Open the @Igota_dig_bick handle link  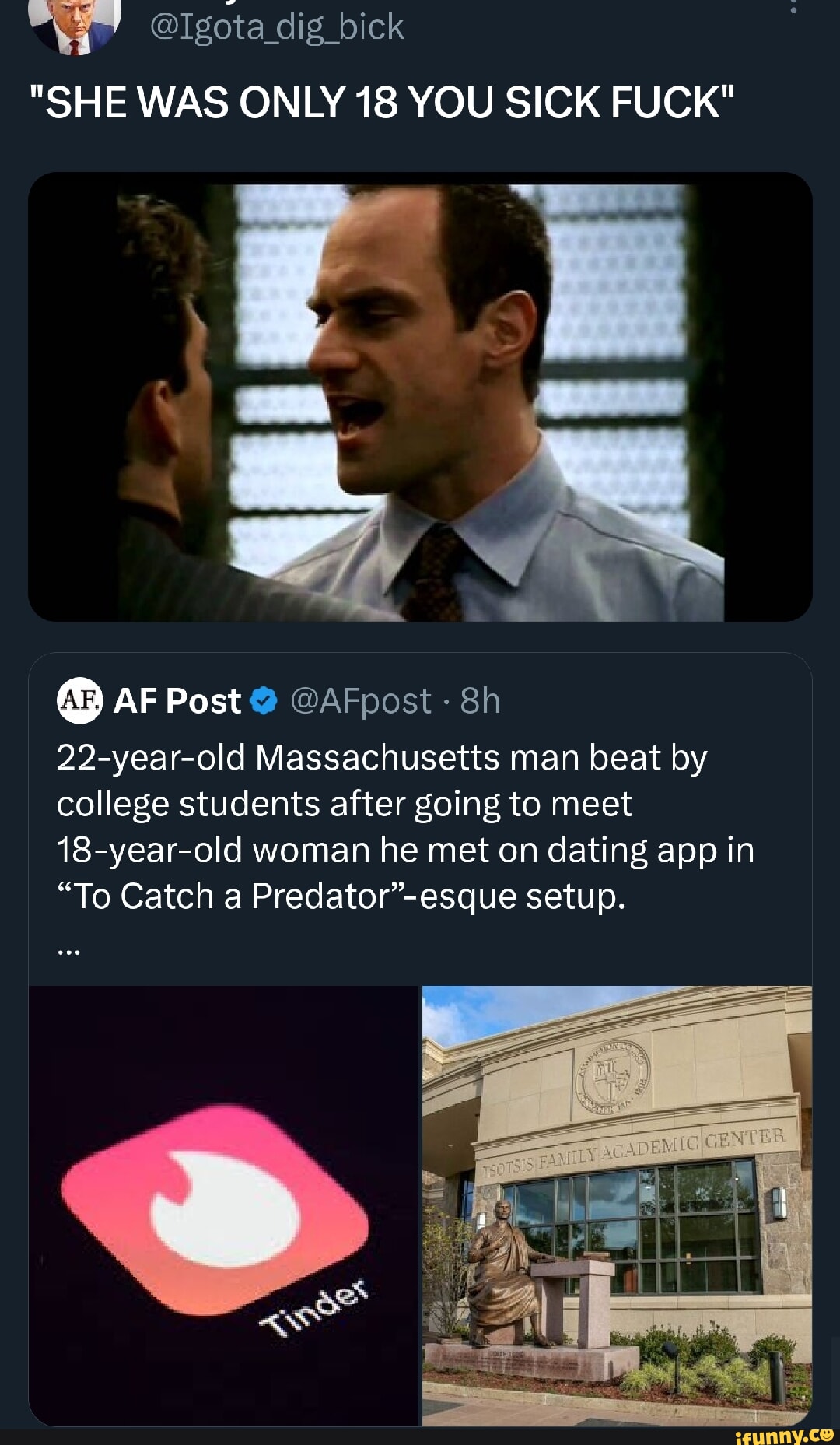(276, 27)
